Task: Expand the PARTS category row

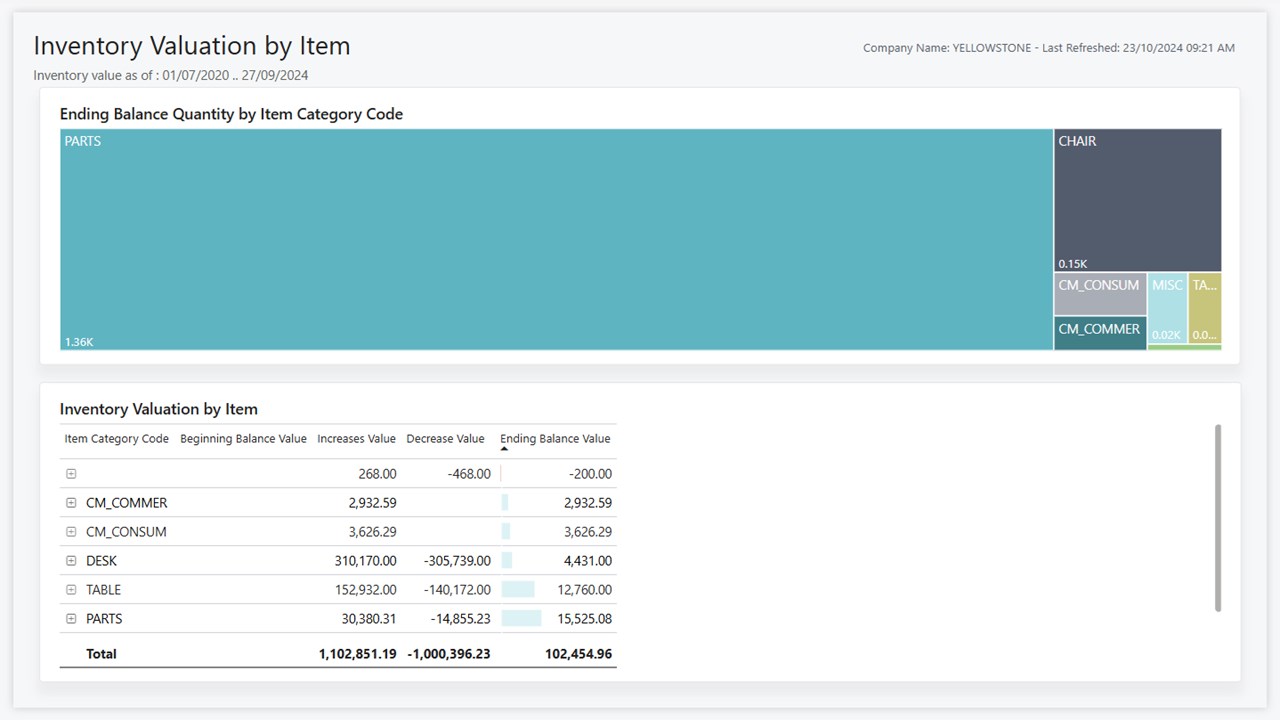Action: 71,619
